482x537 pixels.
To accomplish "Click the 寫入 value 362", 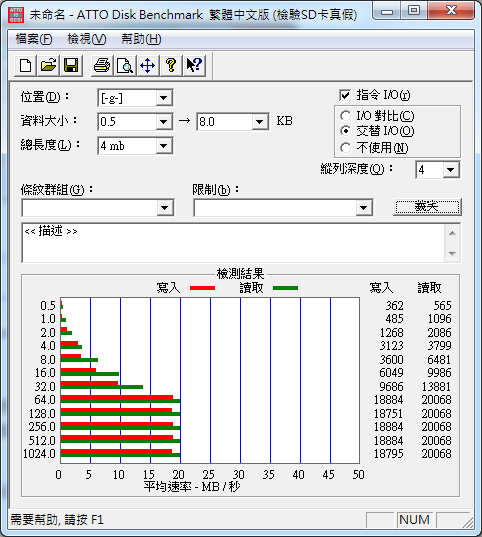I will pyautogui.click(x=395, y=305).
